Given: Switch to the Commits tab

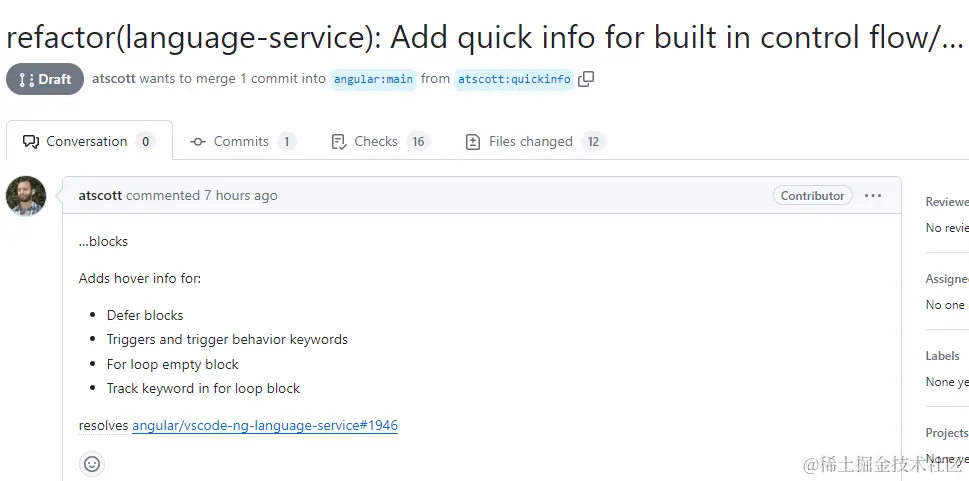Looking at the screenshot, I should pyautogui.click(x=243, y=142).
